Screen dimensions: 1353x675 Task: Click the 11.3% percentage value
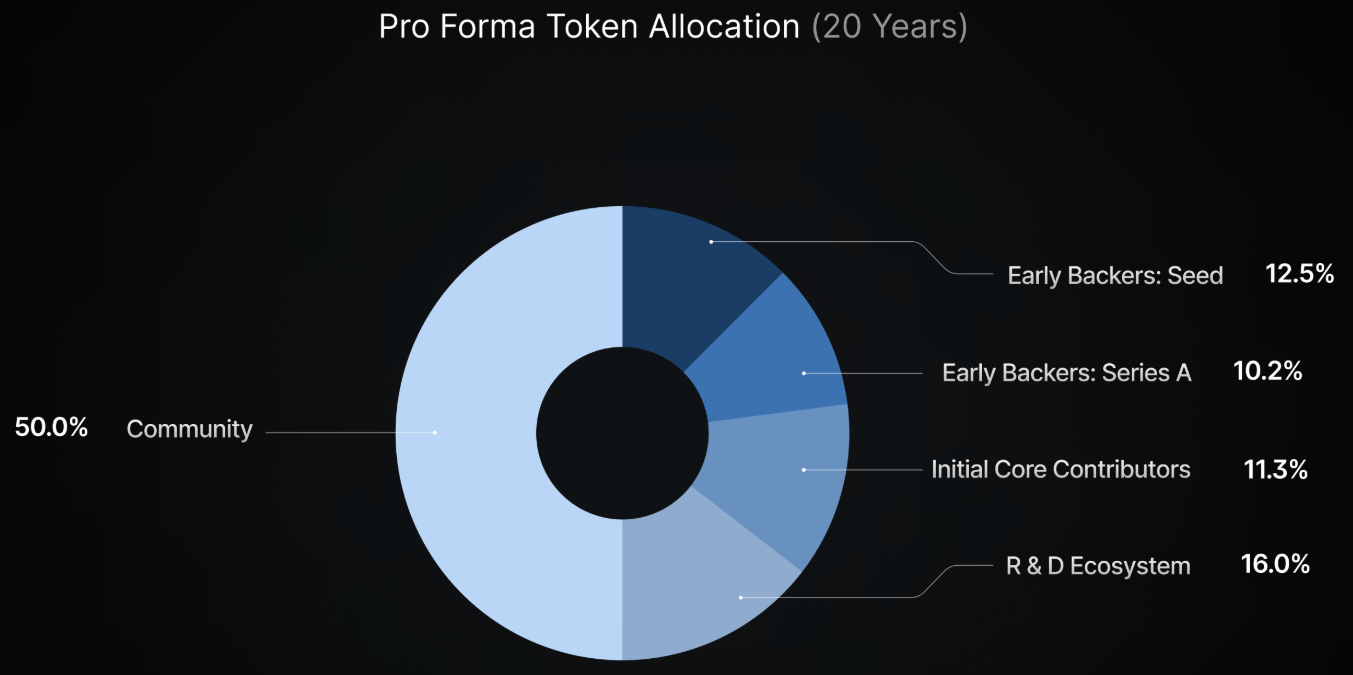[1276, 469]
